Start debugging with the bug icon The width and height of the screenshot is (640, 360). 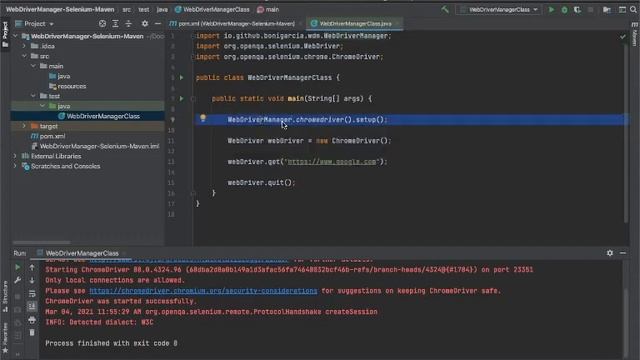pyautogui.click(x=564, y=9)
